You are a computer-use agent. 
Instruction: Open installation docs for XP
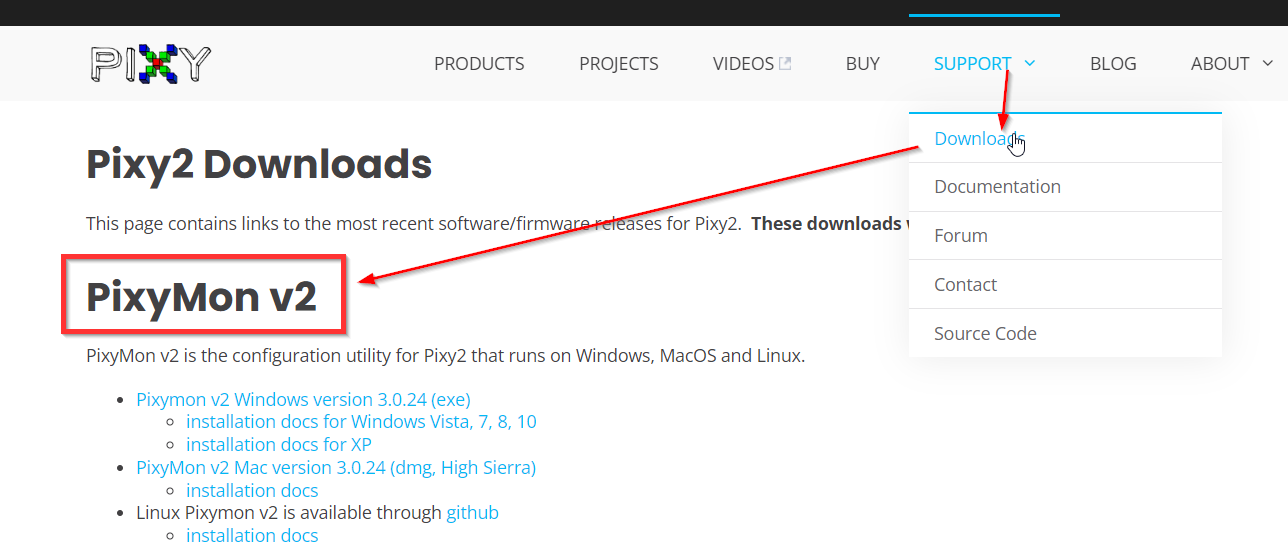[x=279, y=445]
